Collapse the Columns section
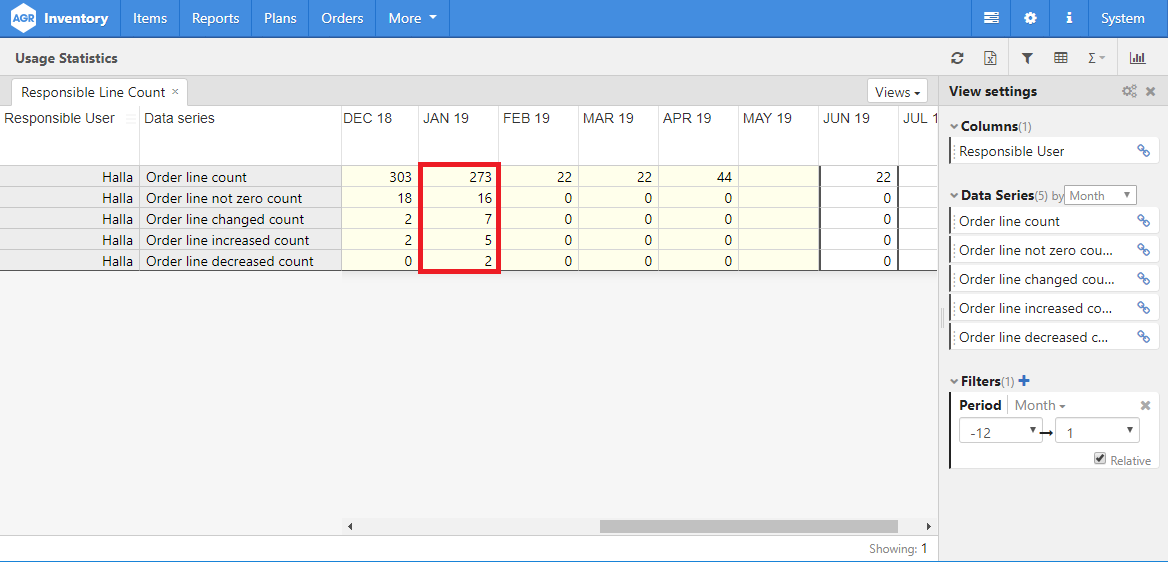Image resolution: width=1168 pixels, height=562 pixels. click(x=954, y=127)
